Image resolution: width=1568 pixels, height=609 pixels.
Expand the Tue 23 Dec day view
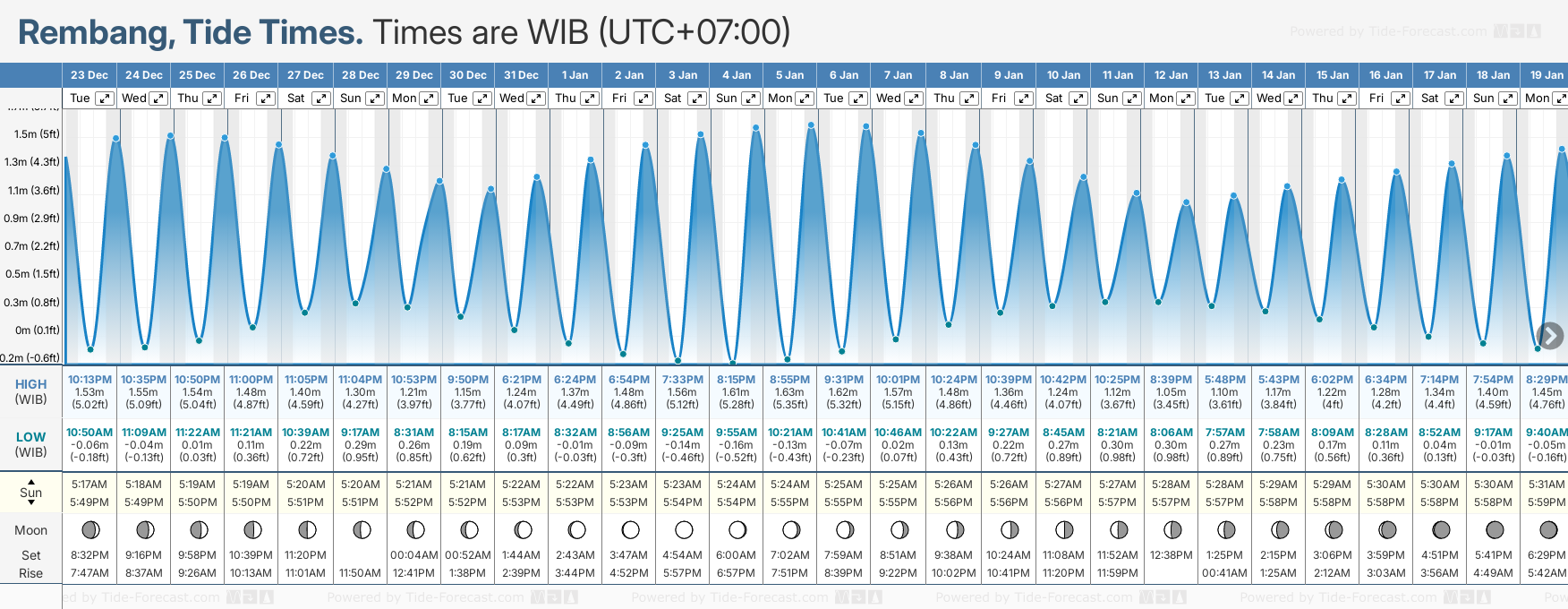[104, 99]
